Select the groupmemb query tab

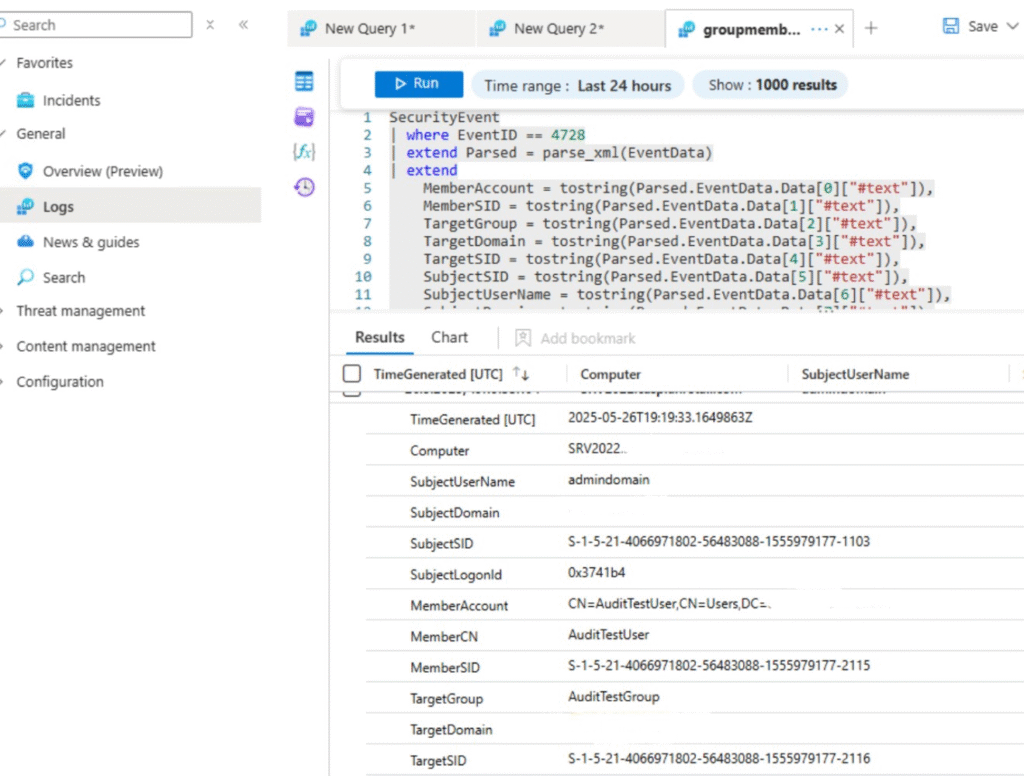[751, 29]
